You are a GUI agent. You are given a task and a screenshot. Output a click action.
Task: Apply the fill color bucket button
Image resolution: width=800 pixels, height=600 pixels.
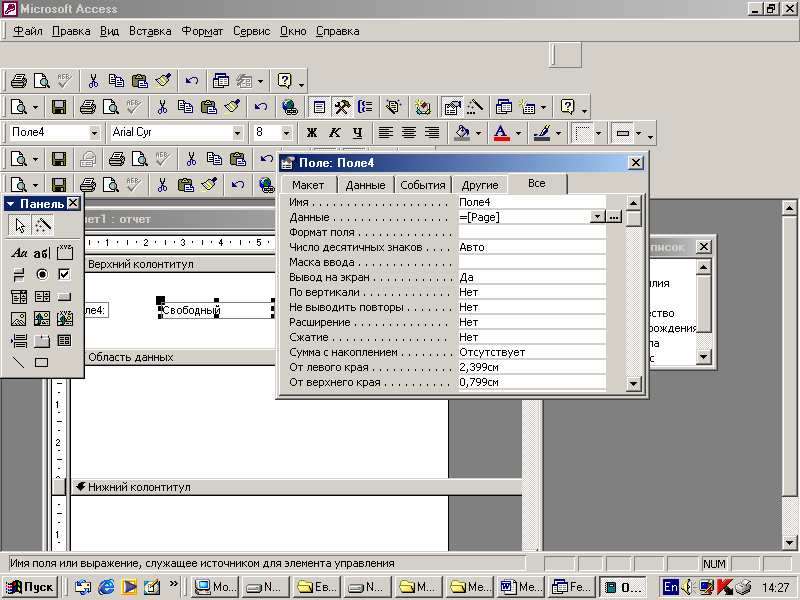[462, 133]
